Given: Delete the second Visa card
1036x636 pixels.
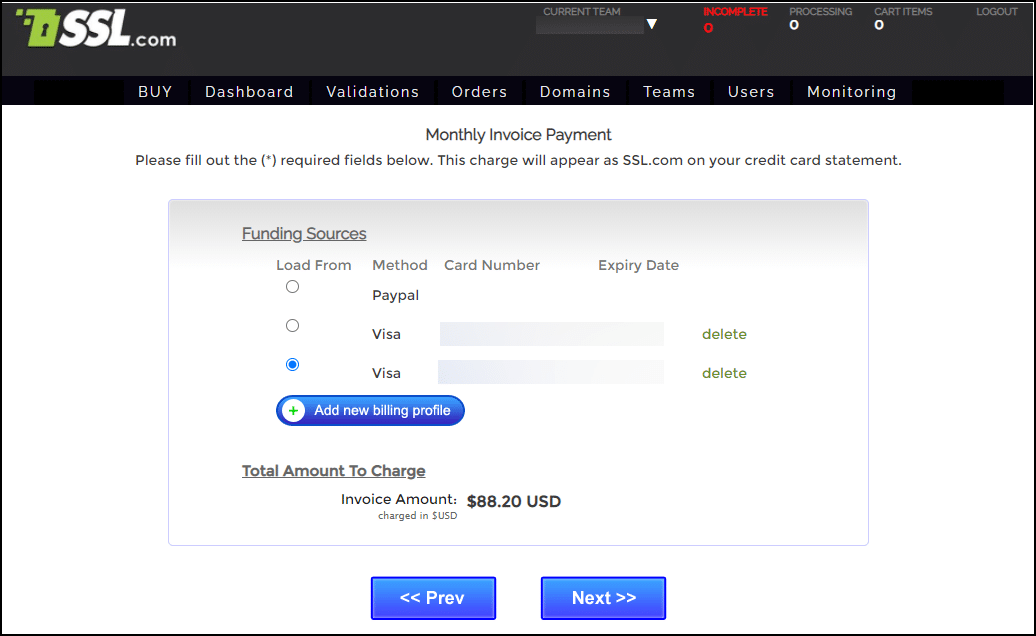Looking at the screenshot, I should [724, 373].
